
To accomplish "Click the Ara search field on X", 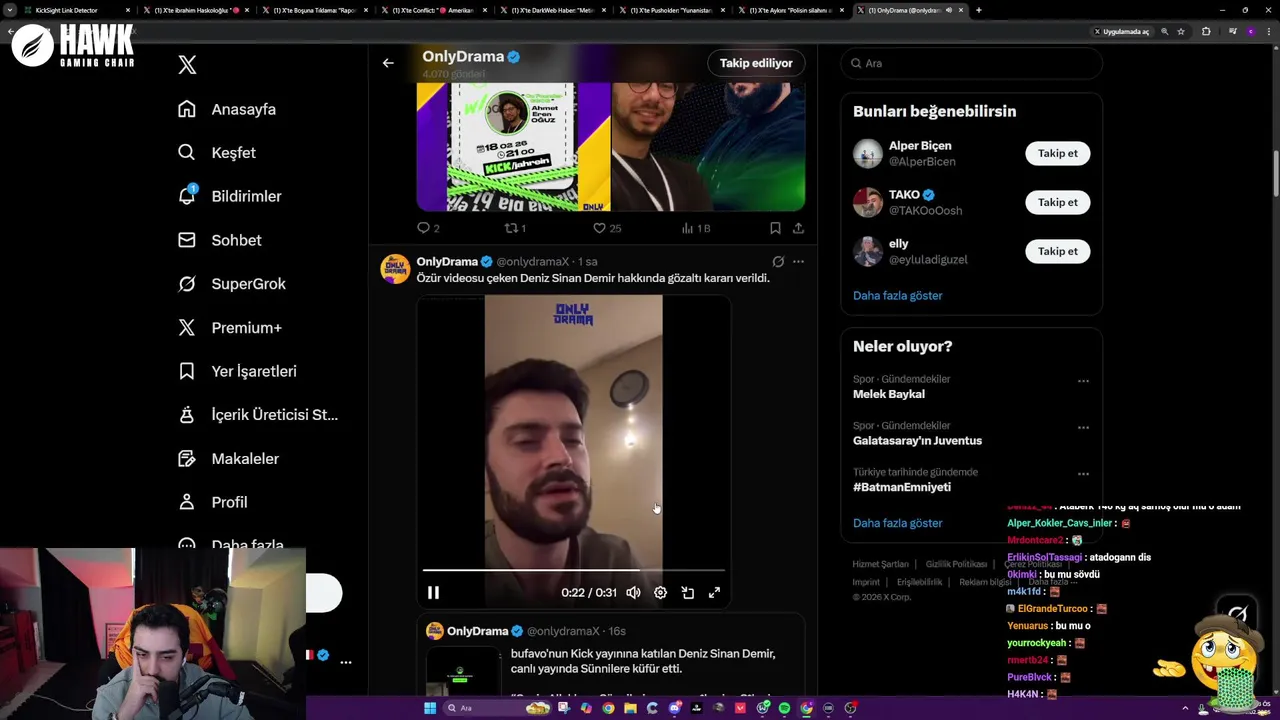I will (x=971, y=63).
